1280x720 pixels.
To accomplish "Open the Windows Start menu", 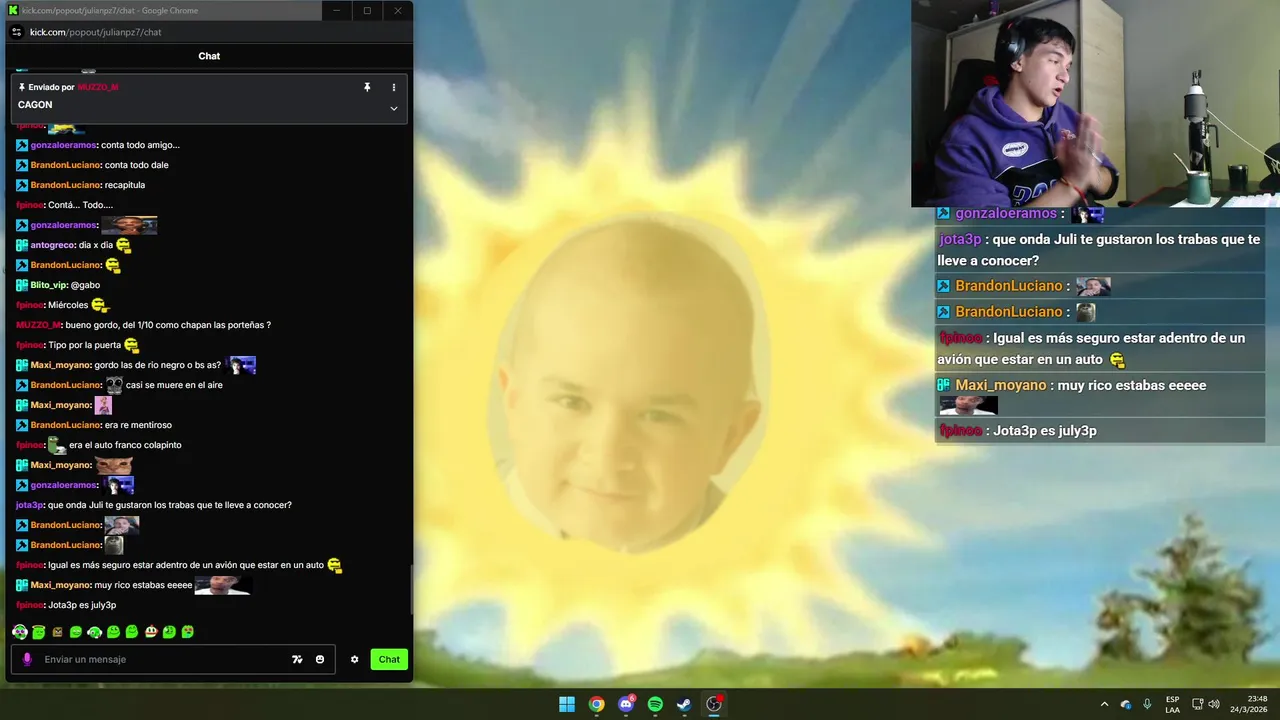I will [567, 704].
